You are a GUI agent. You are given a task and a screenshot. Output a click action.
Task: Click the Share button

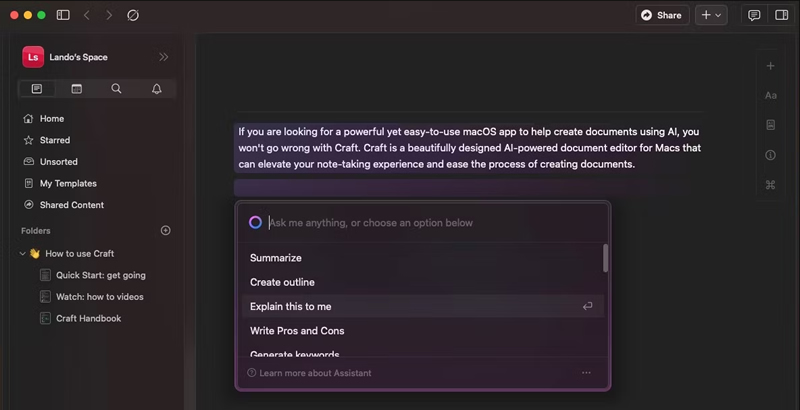(662, 15)
